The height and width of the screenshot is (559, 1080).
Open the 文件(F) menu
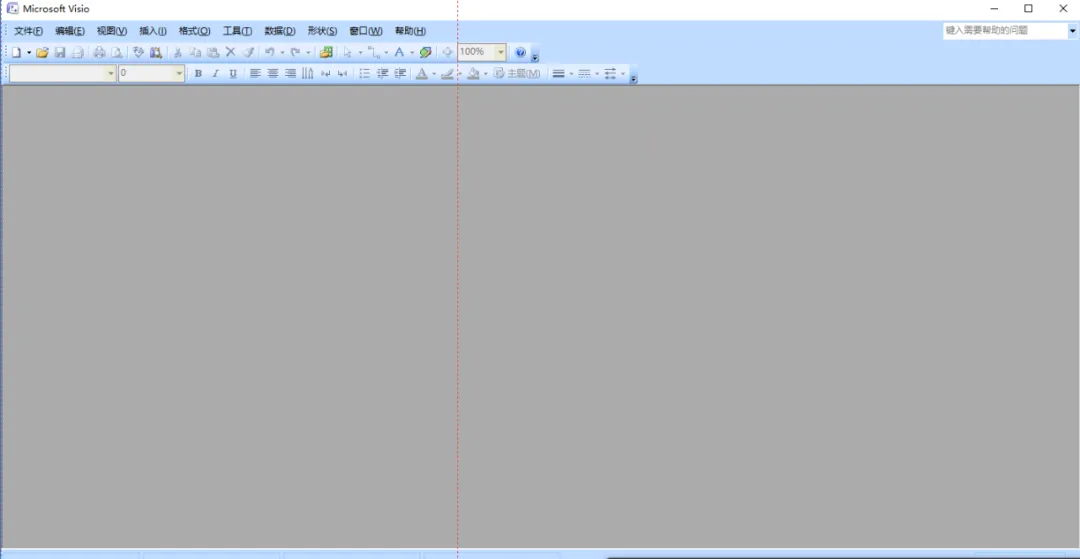pyautogui.click(x=28, y=31)
